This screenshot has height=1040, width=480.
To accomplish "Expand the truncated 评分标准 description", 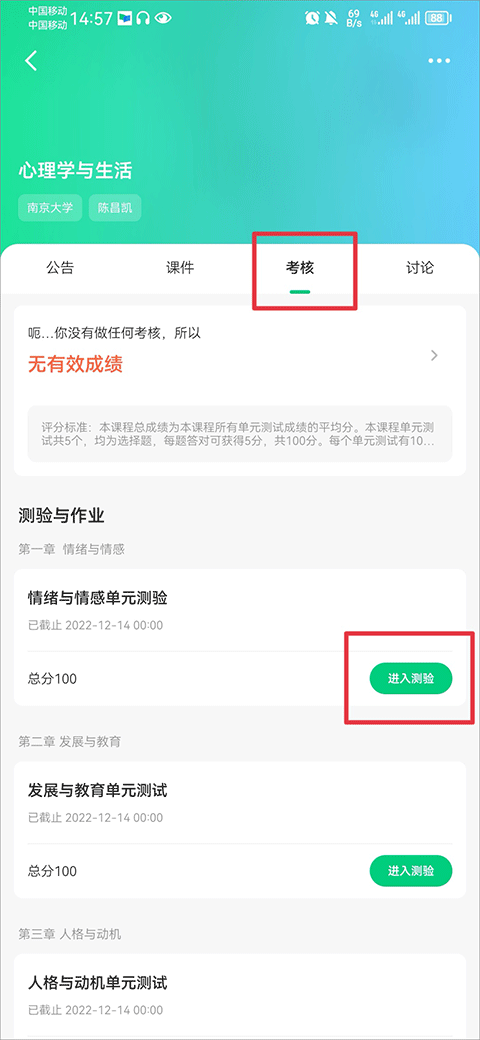I will tap(239, 434).
